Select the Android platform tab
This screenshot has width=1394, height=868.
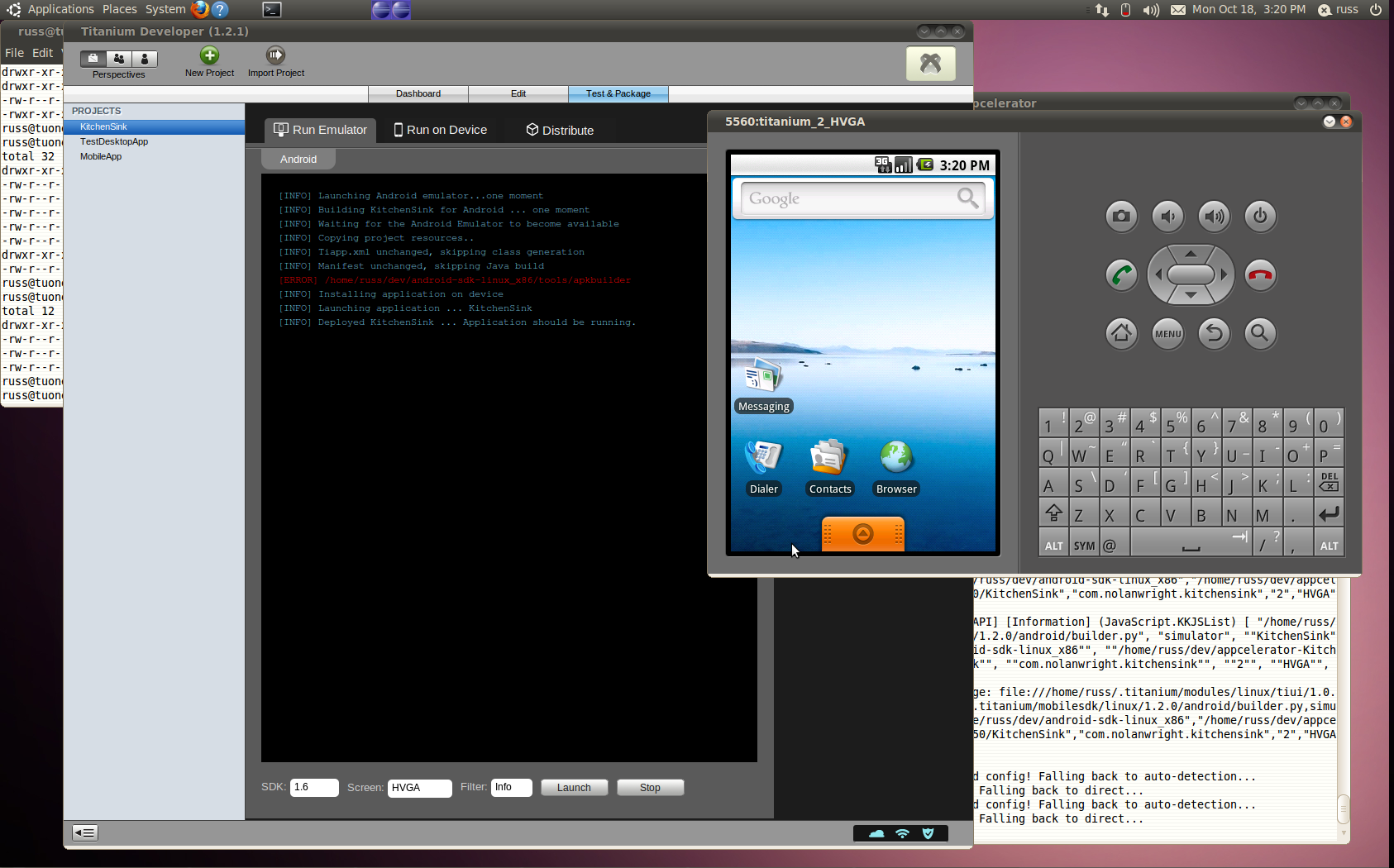298,160
